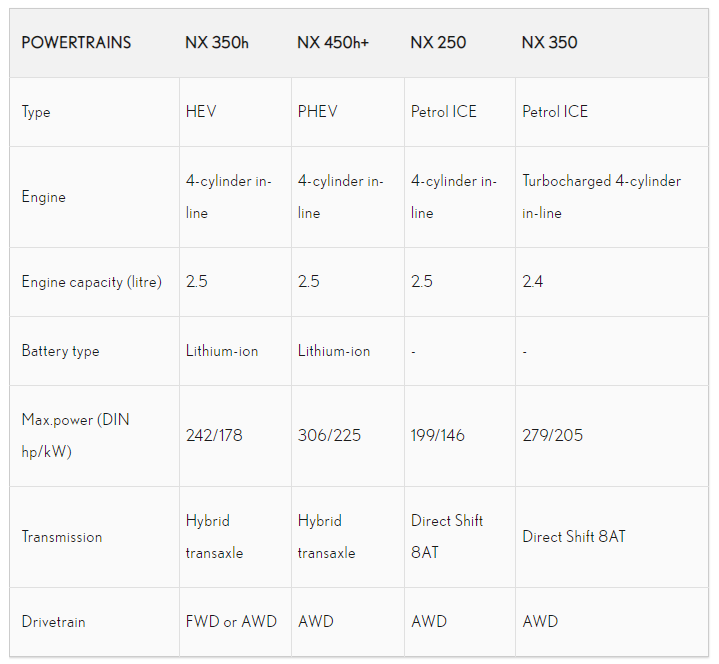This screenshot has width=719, height=664.
Task: Select the Engine capacity (litre) label
Action: click(92, 282)
